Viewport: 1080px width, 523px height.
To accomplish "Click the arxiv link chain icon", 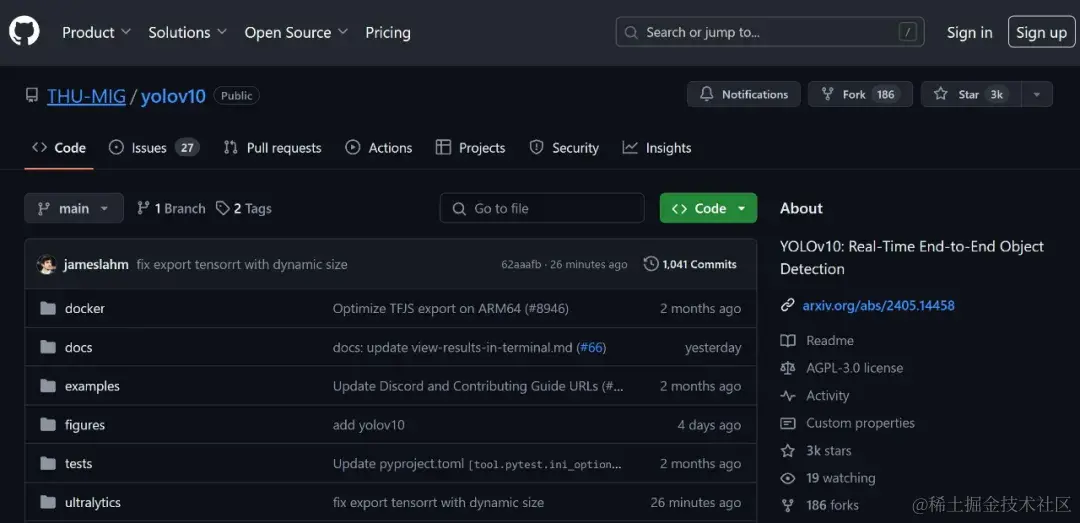I will click(x=788, y=305).
